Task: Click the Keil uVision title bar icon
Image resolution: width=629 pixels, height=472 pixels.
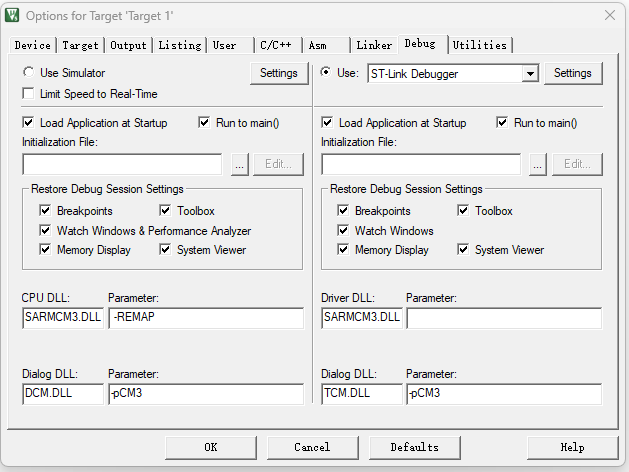Action: [x=12, y=16]
